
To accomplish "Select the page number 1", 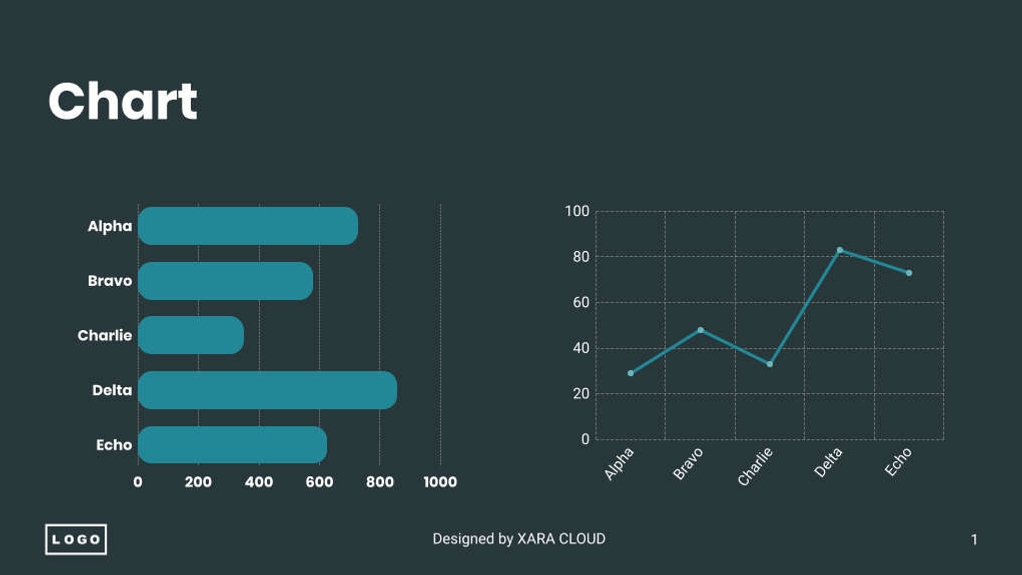I will coord(974,540).
